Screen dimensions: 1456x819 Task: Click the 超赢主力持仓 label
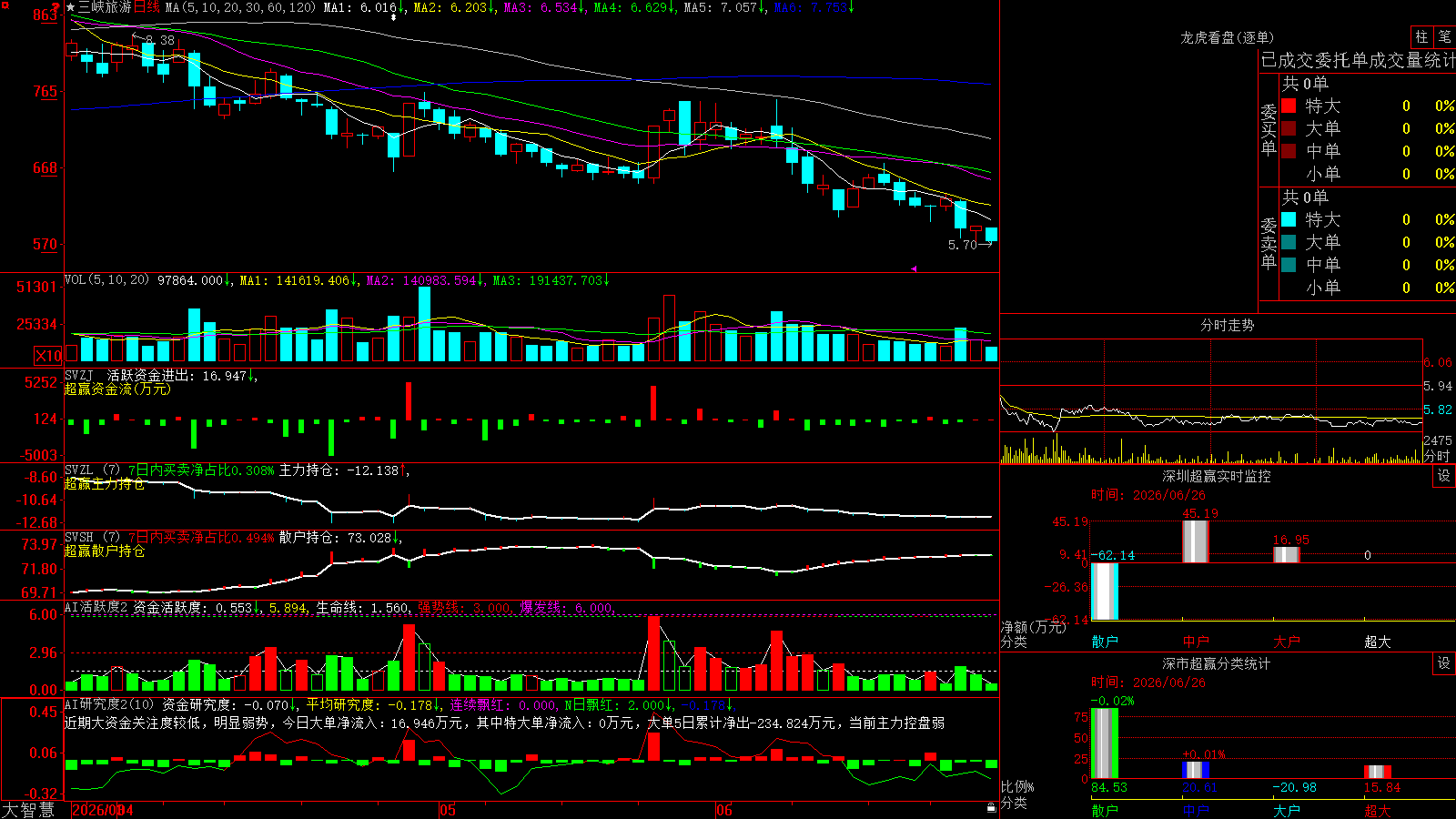click(105, 483)
